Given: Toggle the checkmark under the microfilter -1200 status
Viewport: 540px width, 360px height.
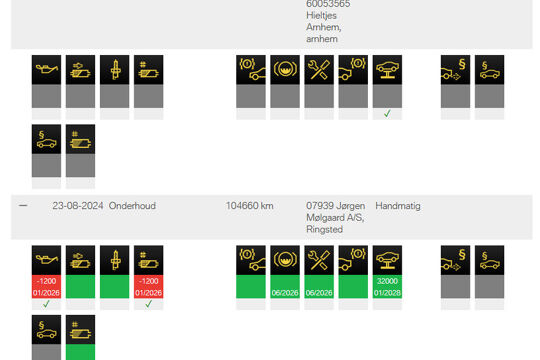Looking at the screenshot, I should coord(148,304).
